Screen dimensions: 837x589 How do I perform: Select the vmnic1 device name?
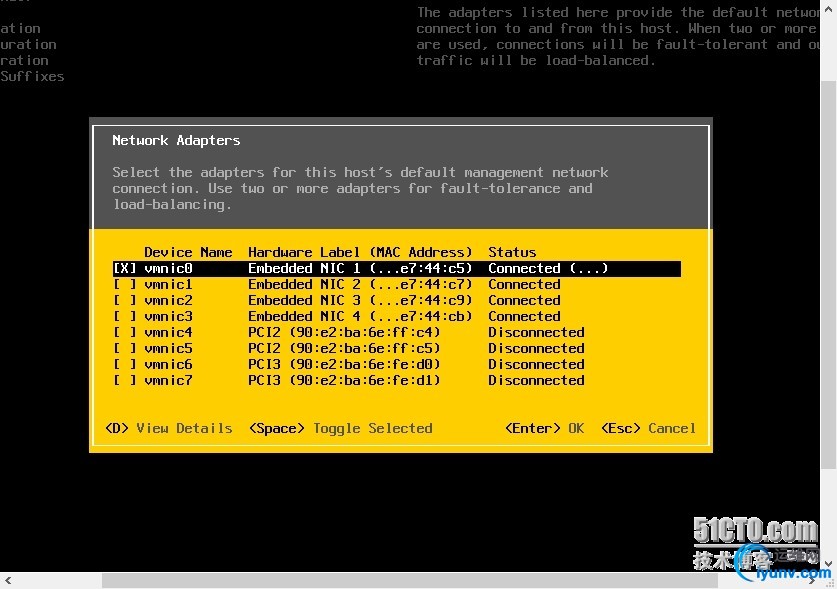[168, 285]
